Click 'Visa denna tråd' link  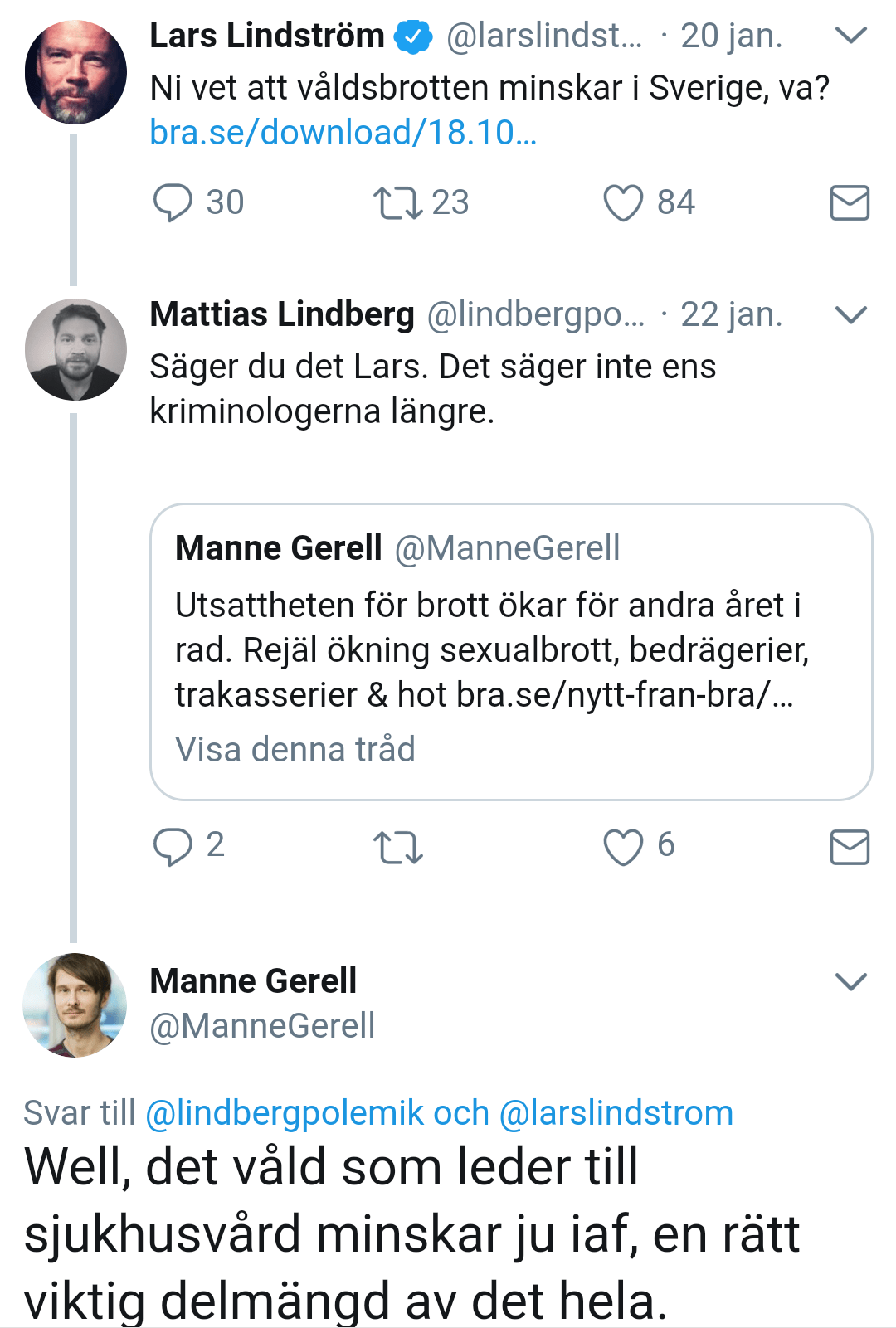pos(295,750)
